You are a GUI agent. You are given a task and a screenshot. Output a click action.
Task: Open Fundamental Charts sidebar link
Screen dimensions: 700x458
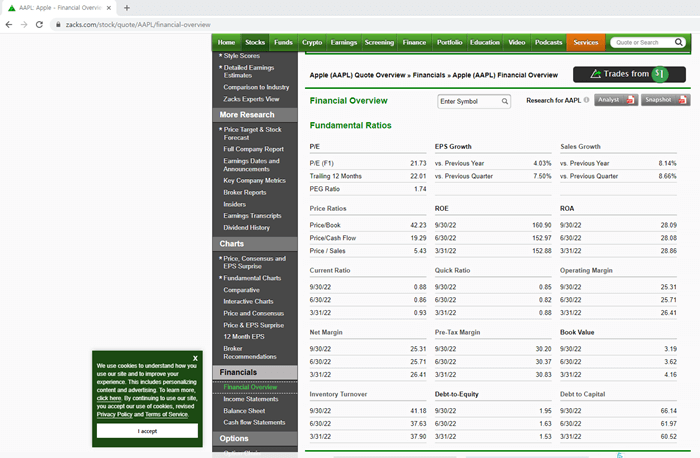click(x=252, y=278)
